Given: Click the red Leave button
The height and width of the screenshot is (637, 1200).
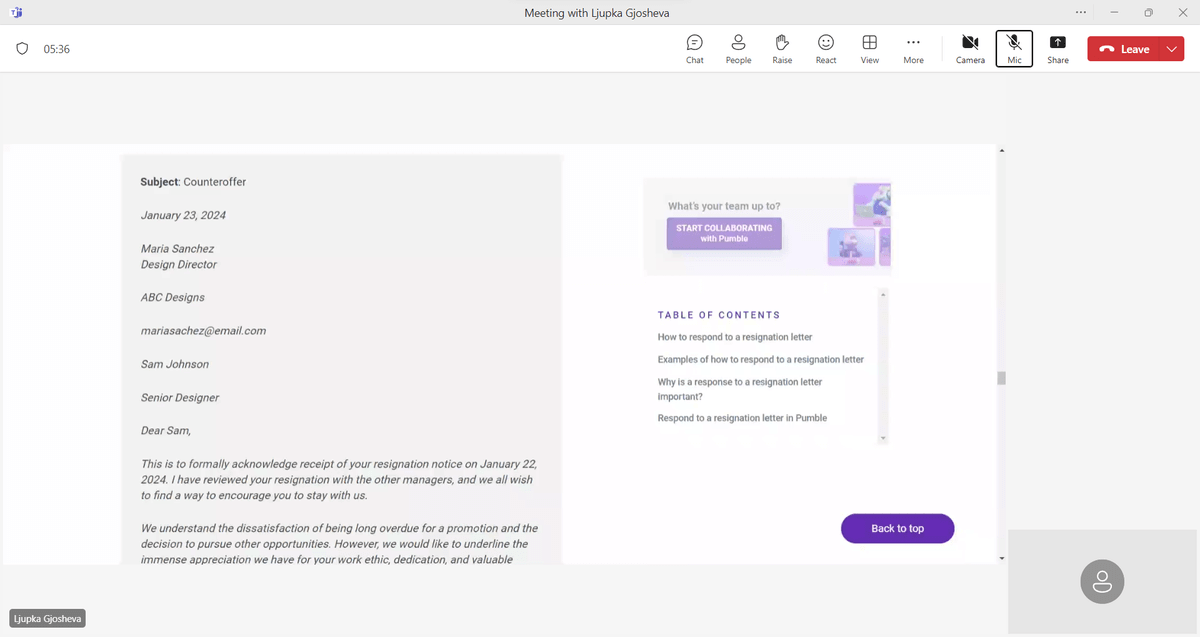Looking at the screenshot, I should coord(1124,49).
